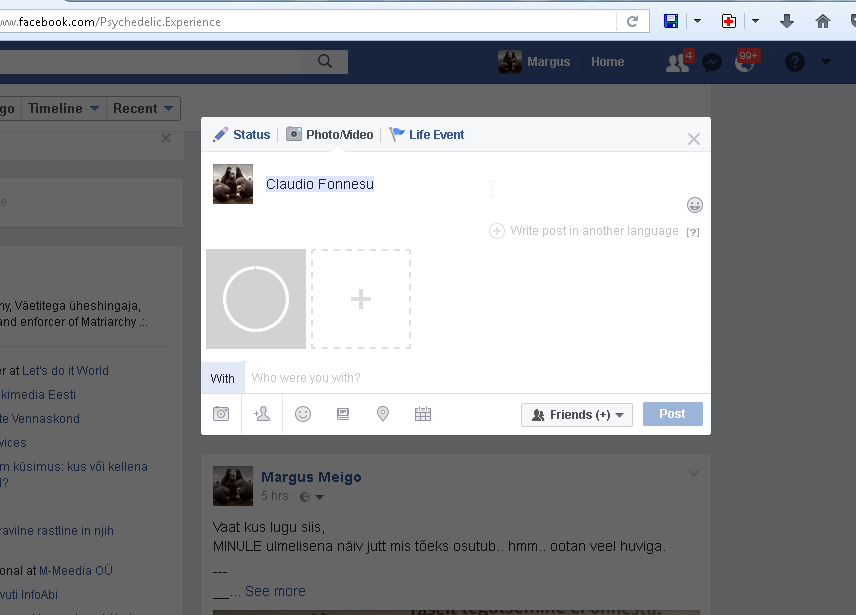Open Margus profile link in header

[548, 62]
